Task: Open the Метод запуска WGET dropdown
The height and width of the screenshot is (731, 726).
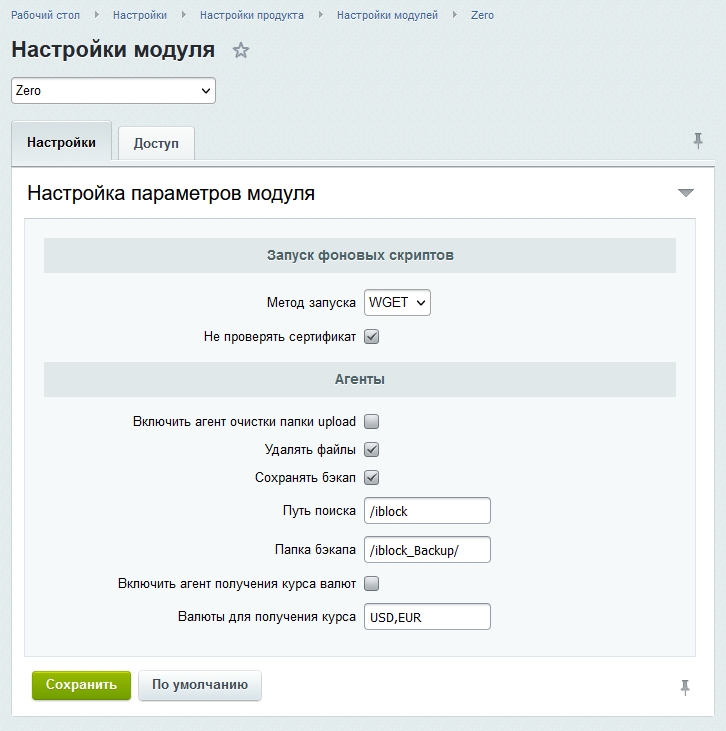Action: click(x=397, y=302)
